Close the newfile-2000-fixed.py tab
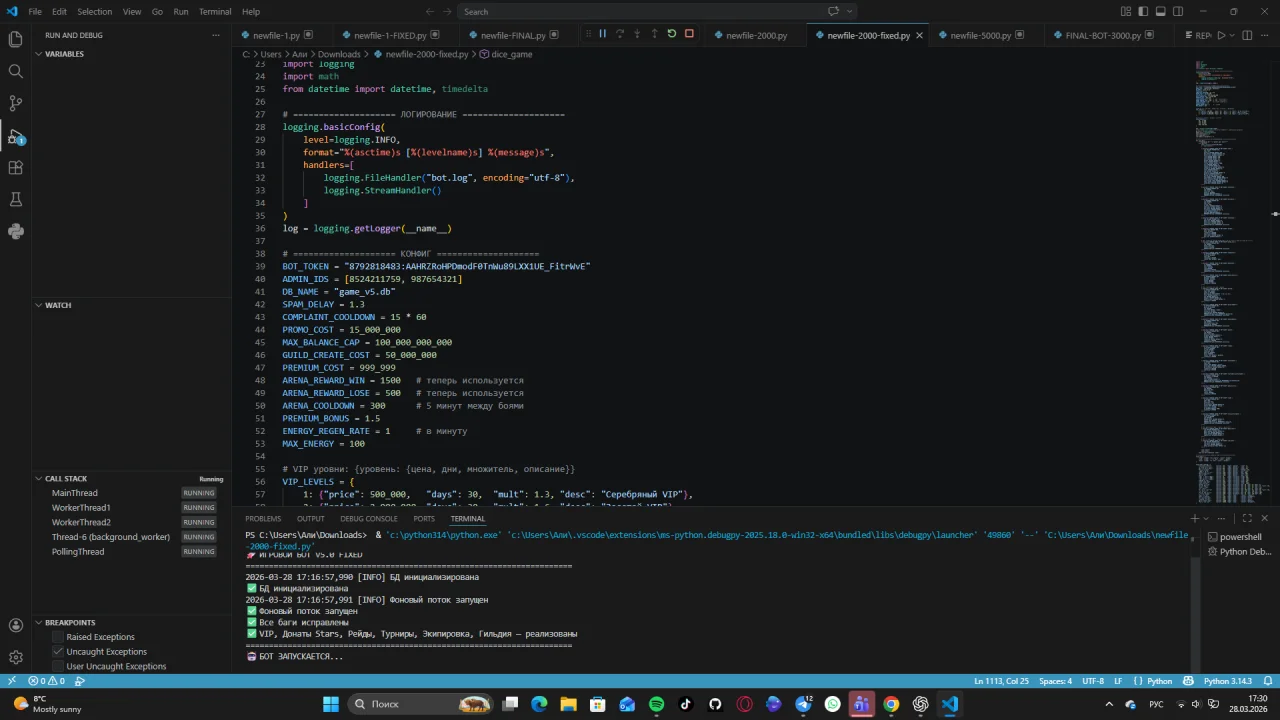Viewport: 1280px width, 720px height. click(919, 35)
